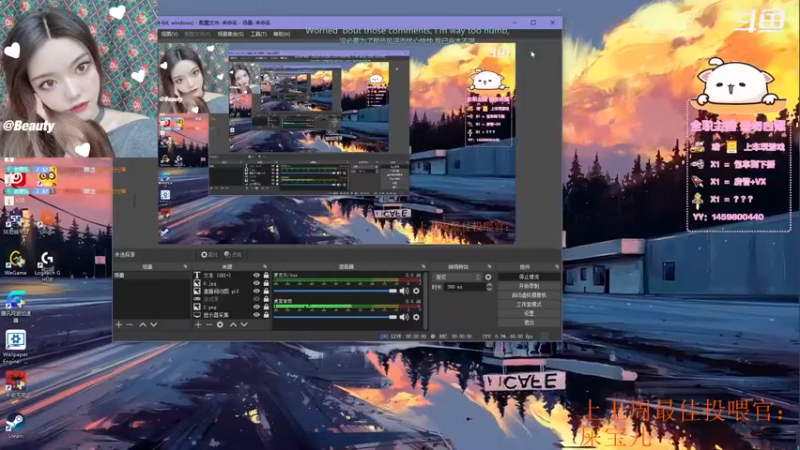Open 腾讯网游加速器 desktop shortcut

[16, 307]
